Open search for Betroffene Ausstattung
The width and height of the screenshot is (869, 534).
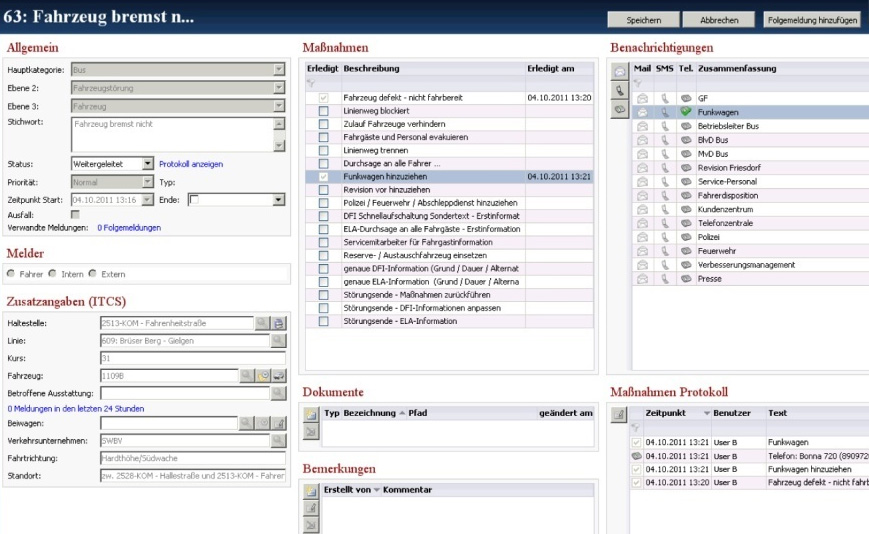click(x=278, y=393)
